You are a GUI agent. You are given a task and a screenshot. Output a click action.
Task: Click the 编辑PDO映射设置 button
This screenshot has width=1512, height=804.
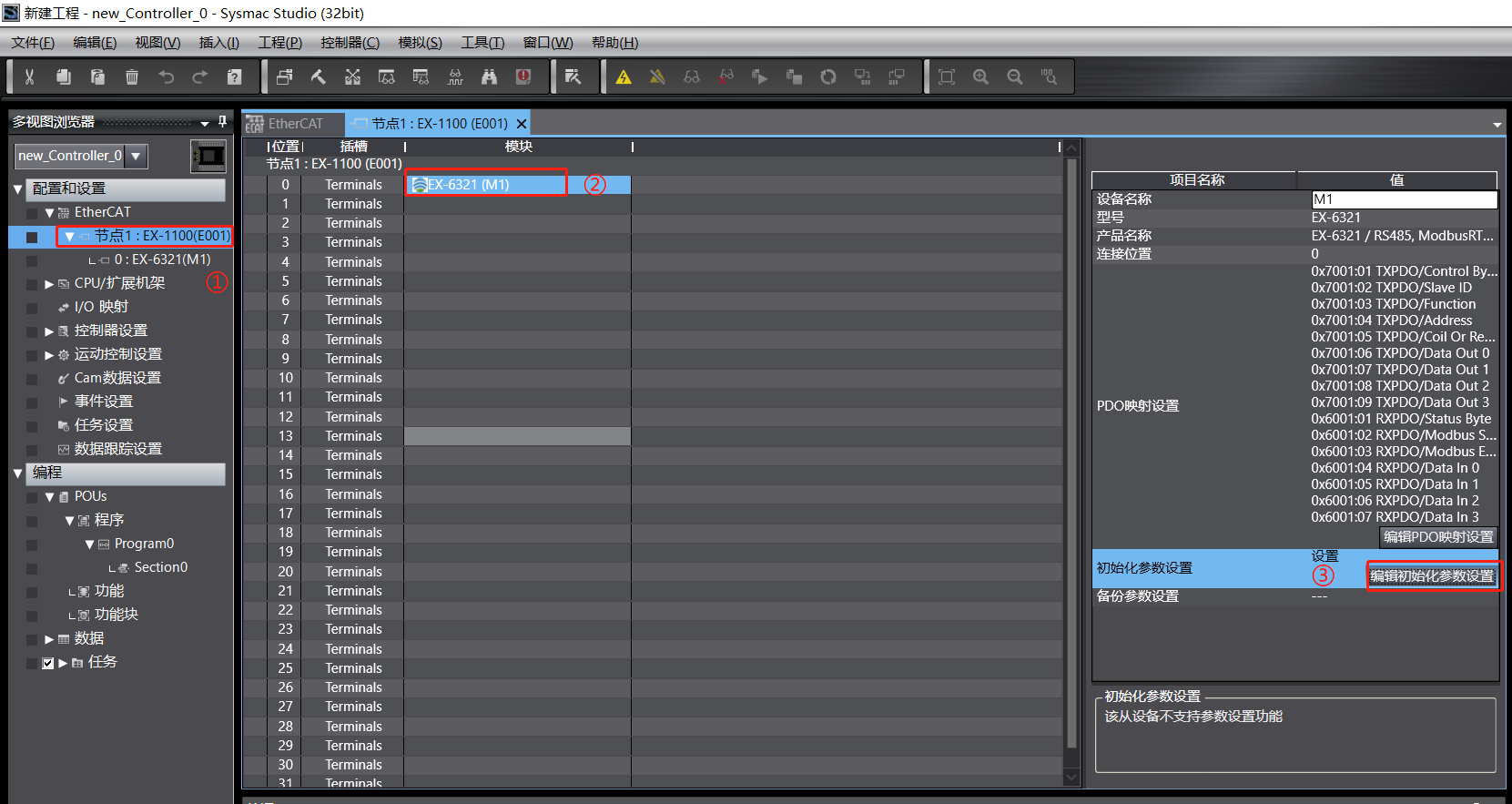pyautogui.click(x=1438, y=537)
